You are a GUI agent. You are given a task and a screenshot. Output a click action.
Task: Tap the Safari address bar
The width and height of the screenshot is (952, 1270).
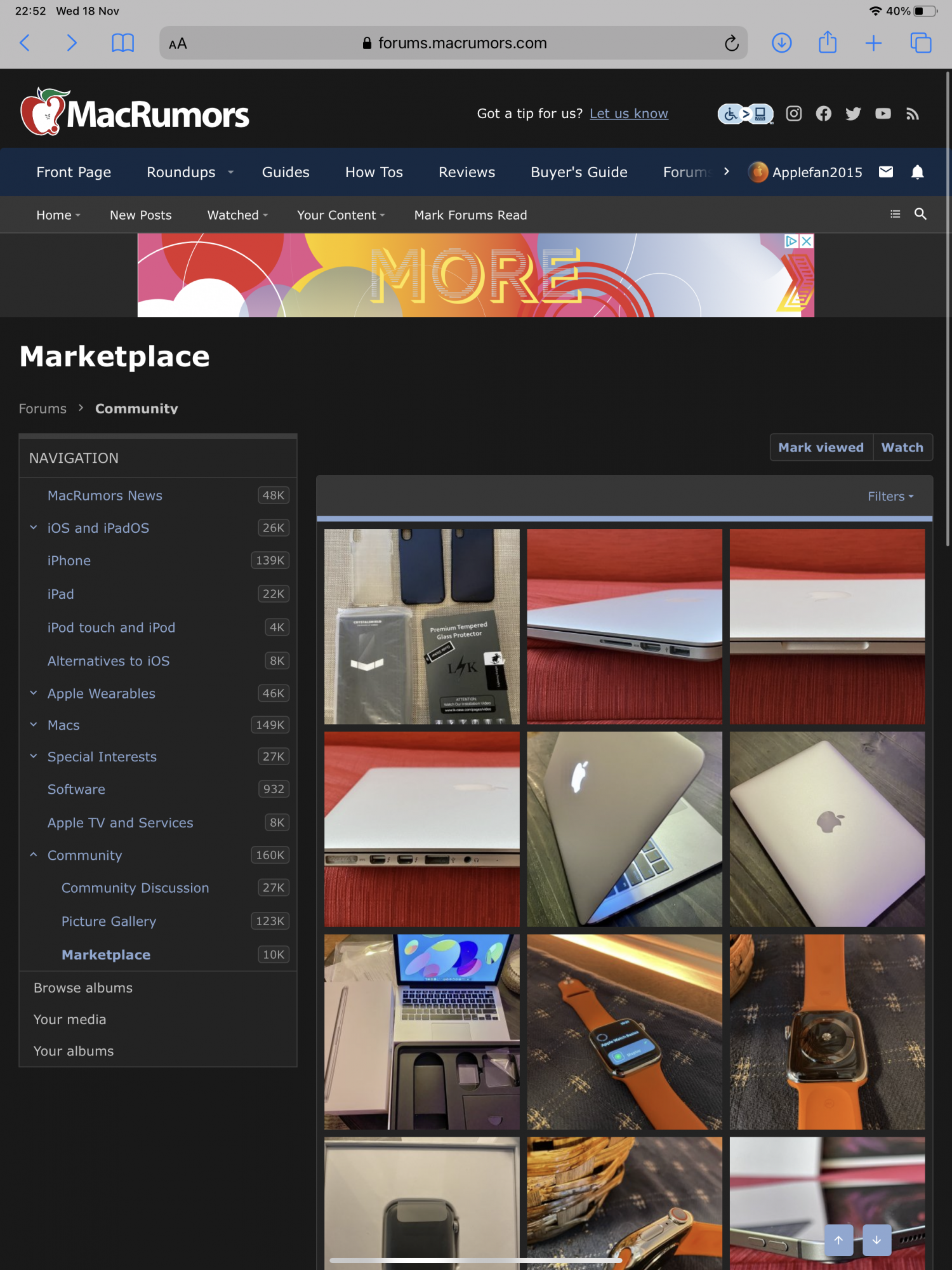(x=453, y=43)
